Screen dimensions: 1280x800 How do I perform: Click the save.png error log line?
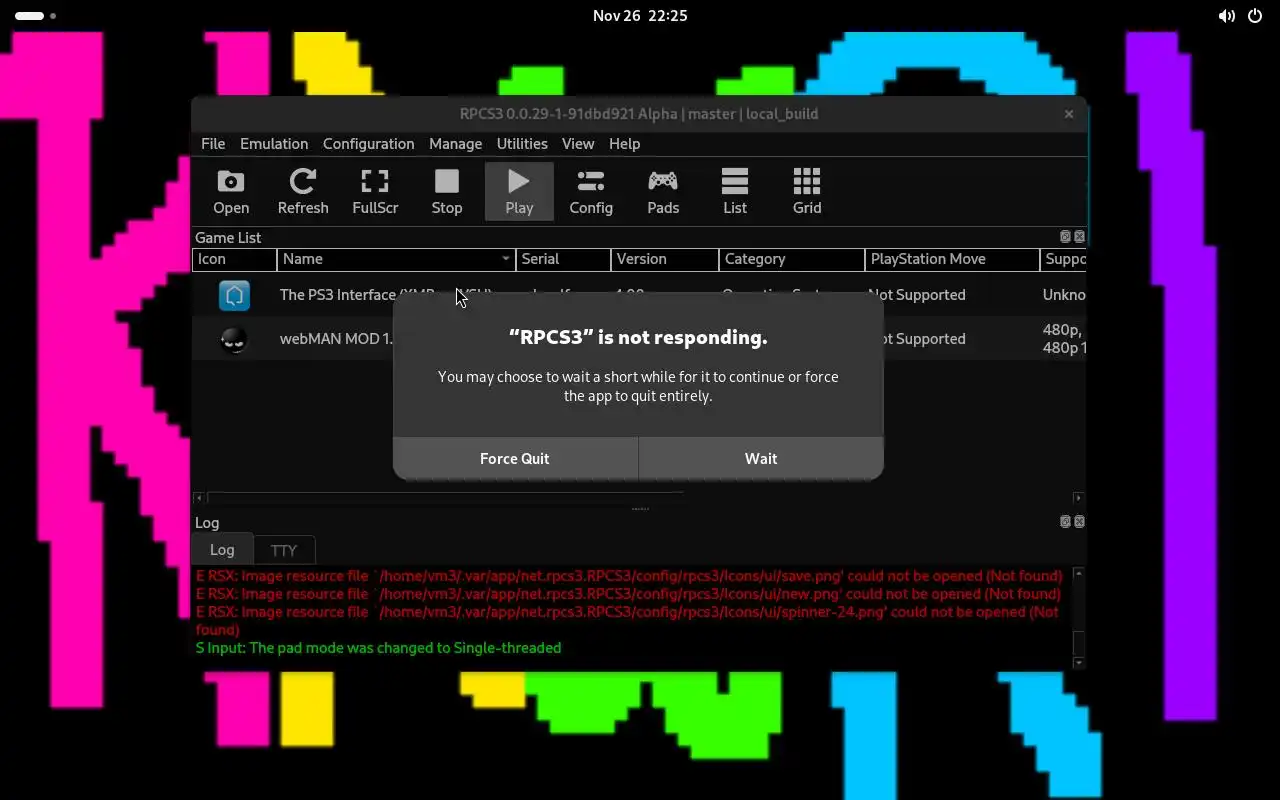click(x=629, y=576)
